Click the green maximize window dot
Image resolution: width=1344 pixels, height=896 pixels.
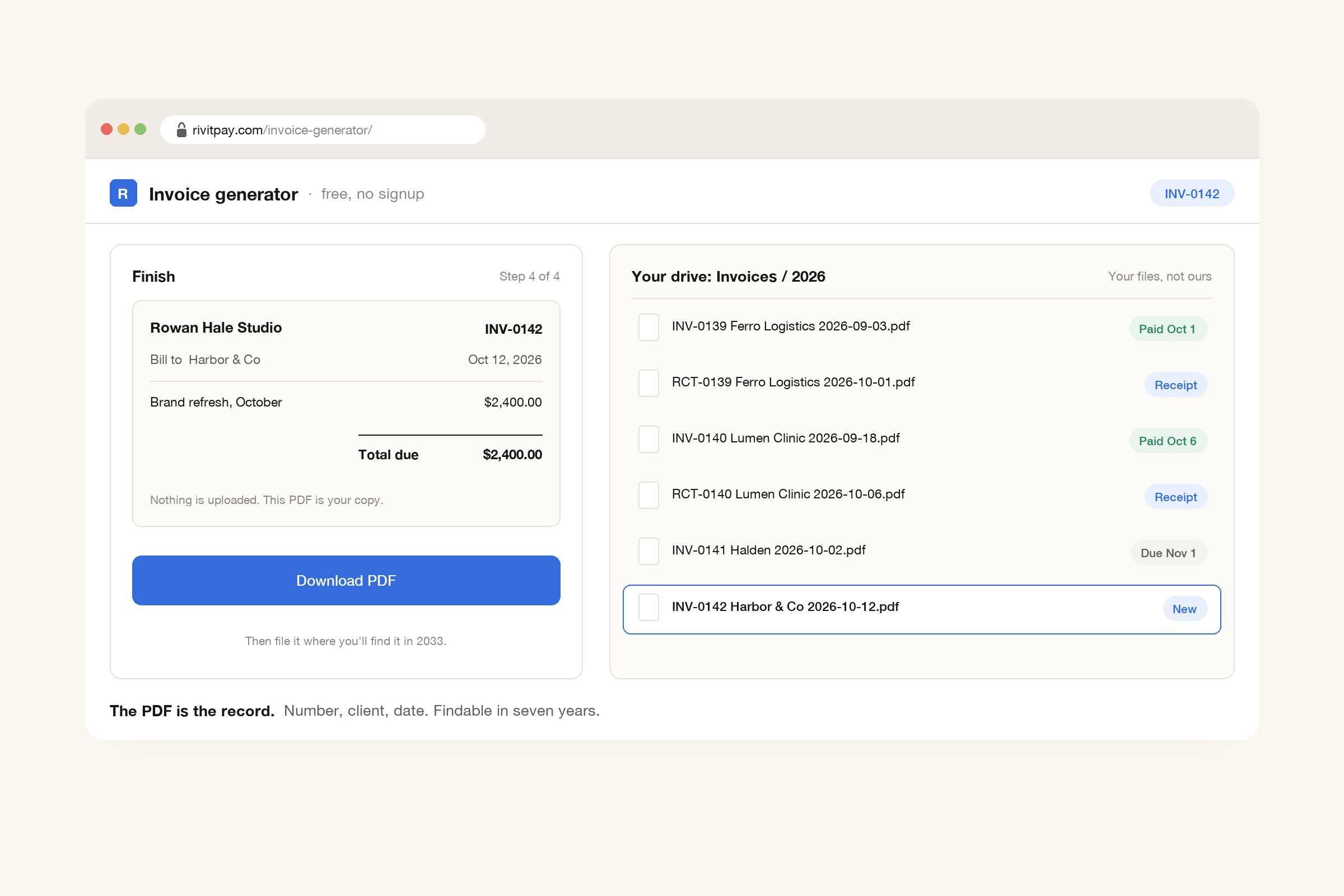(x=140, y=129)
